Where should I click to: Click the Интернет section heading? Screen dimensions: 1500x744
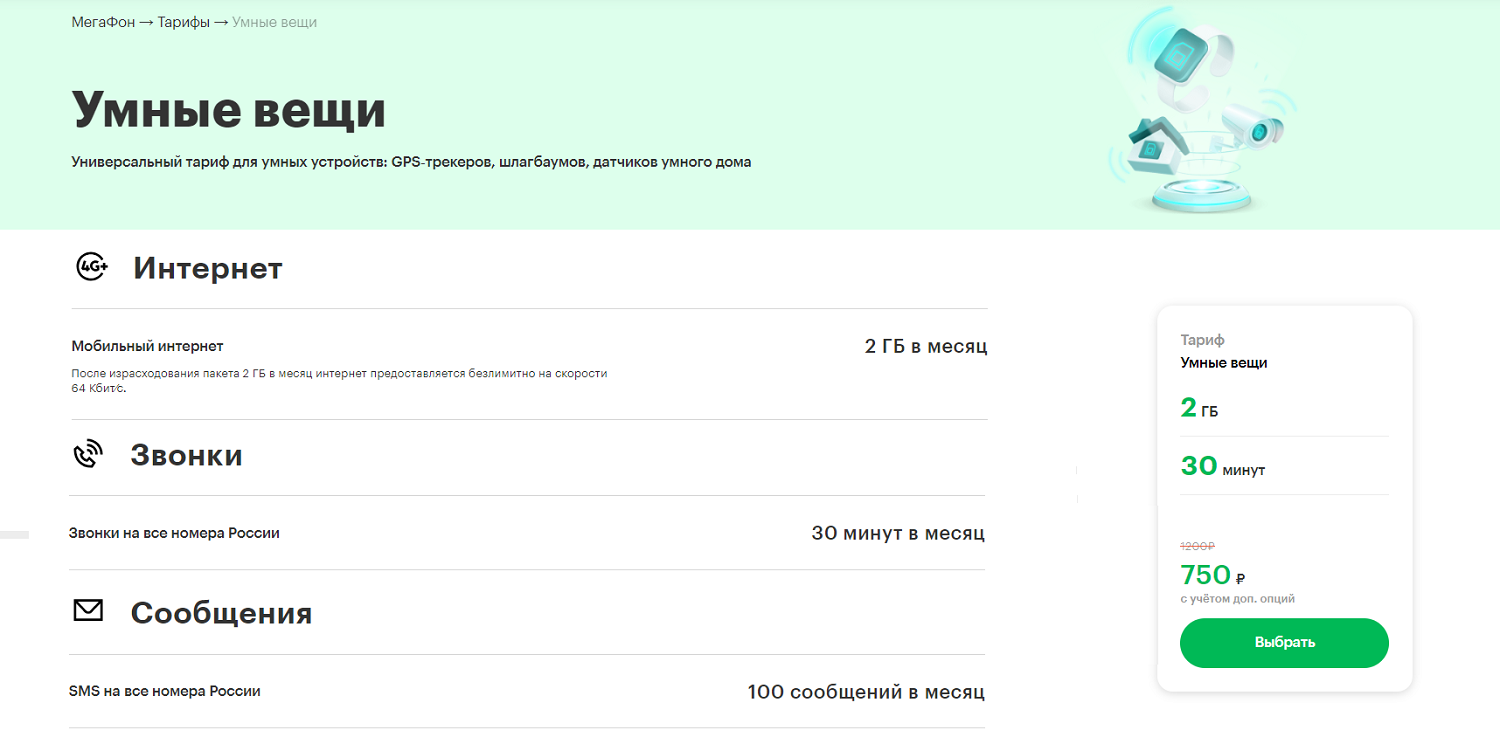click(207, 268)
